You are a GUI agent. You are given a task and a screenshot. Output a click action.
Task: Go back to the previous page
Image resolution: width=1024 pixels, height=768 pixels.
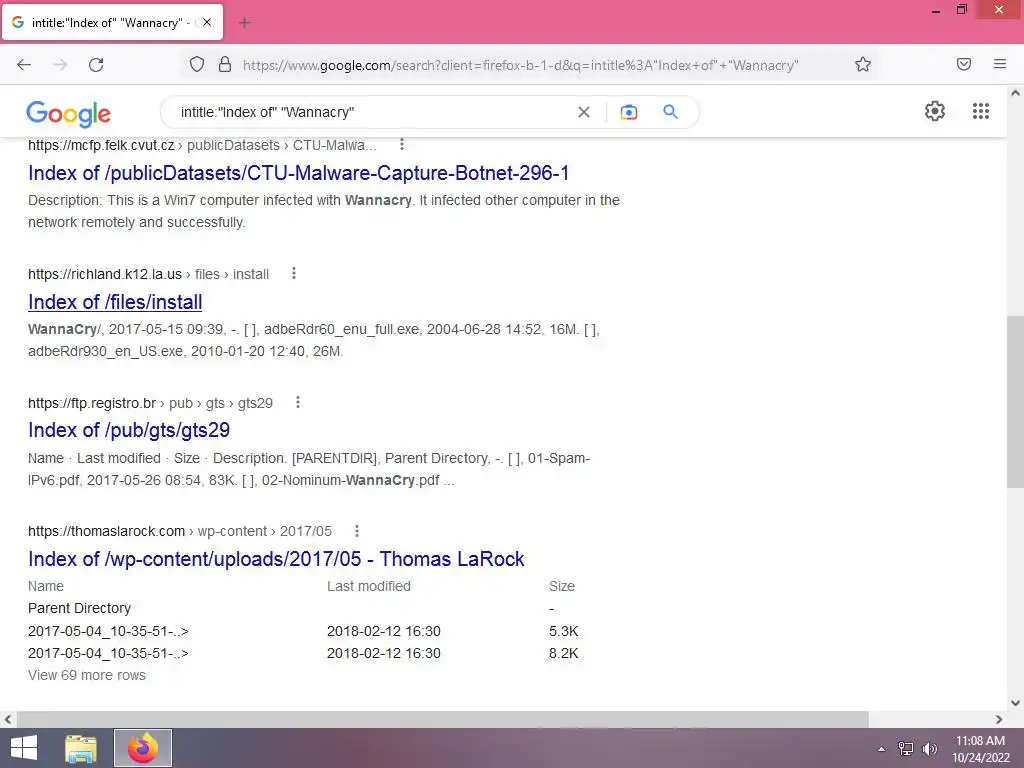coord(24,65)
